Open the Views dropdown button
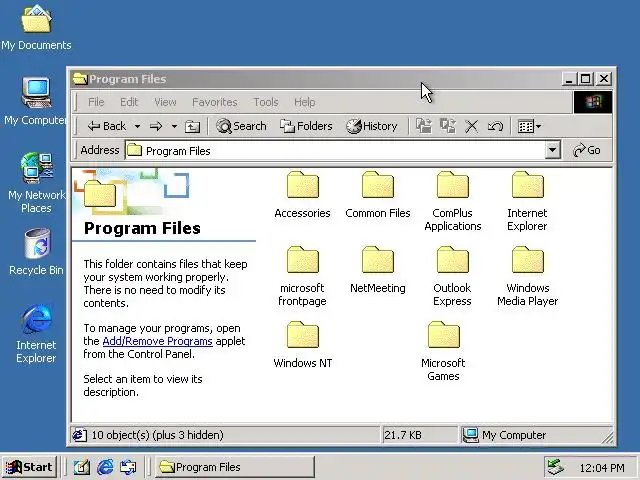The image size is (640, 480). point(529,127)
